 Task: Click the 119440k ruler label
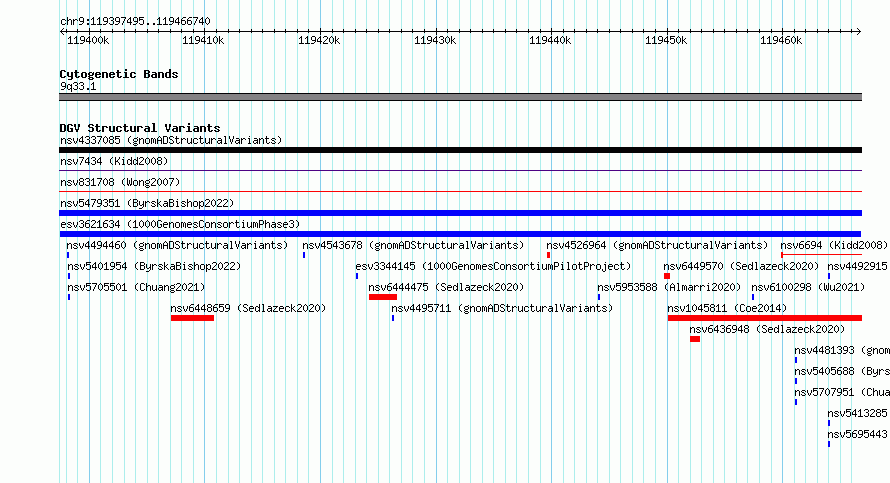pyautogui.click(x=550, y=40)
